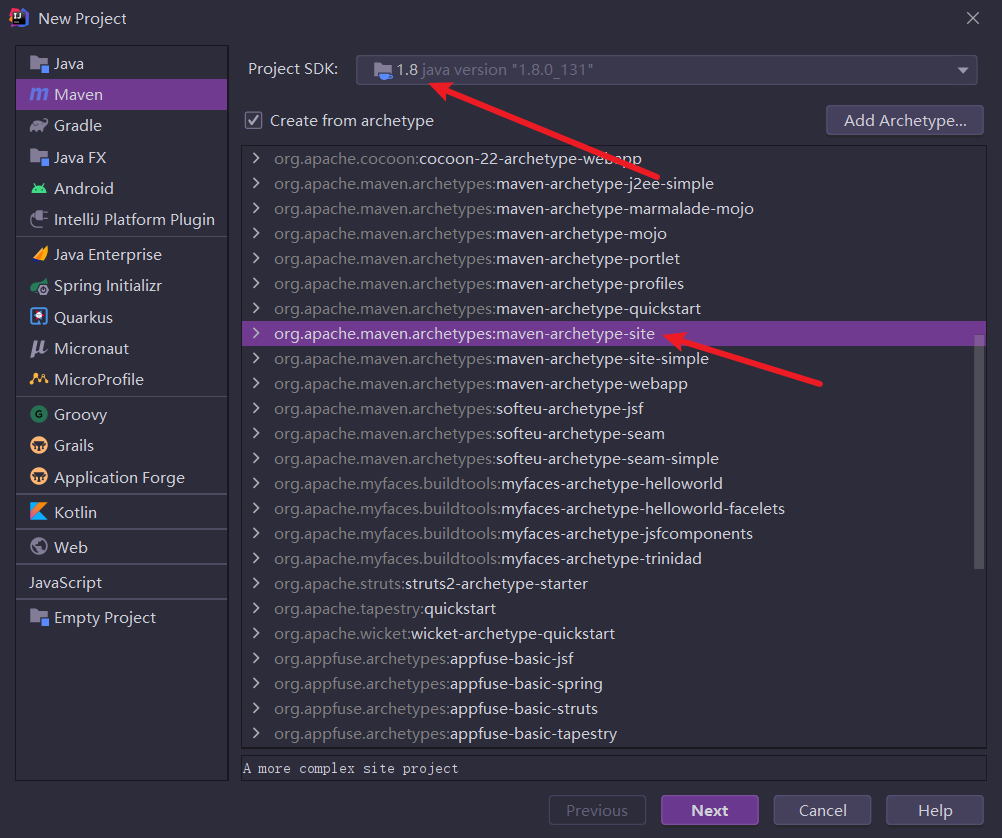Select Java Enterprise generator
1002x838 pixels.
click(x=121, y=254)
